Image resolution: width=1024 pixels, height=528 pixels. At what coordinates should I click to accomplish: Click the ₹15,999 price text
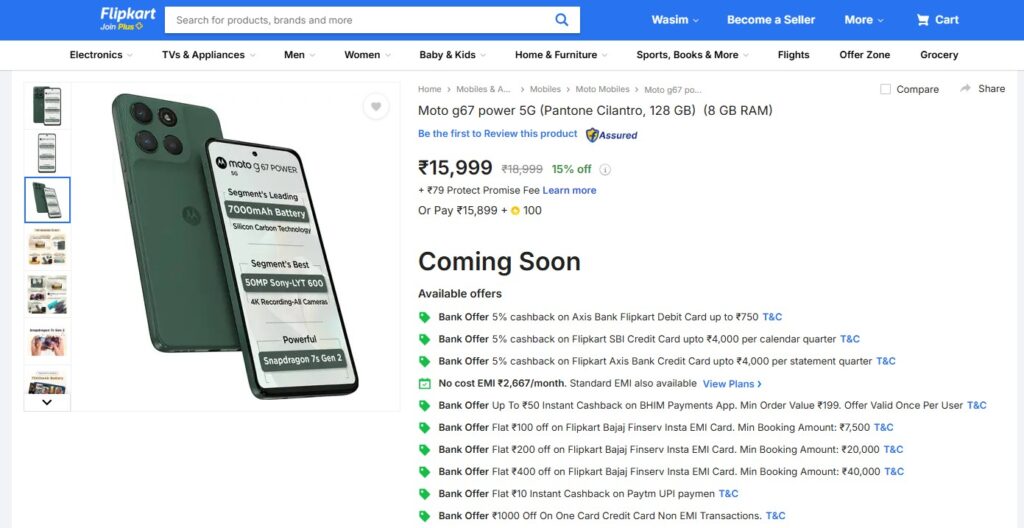pyautogui.click(x=455, y=168)
